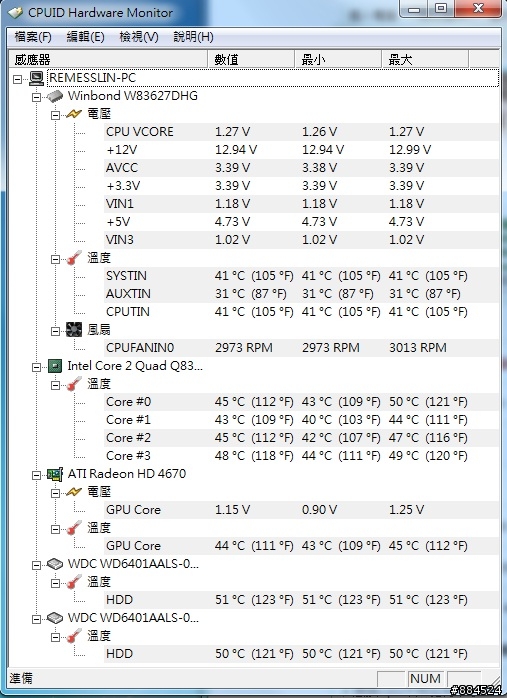The width and height of the screenshot is (507, 698).
Task: Select the CPU VCORE row
Action: click(301, 132)
